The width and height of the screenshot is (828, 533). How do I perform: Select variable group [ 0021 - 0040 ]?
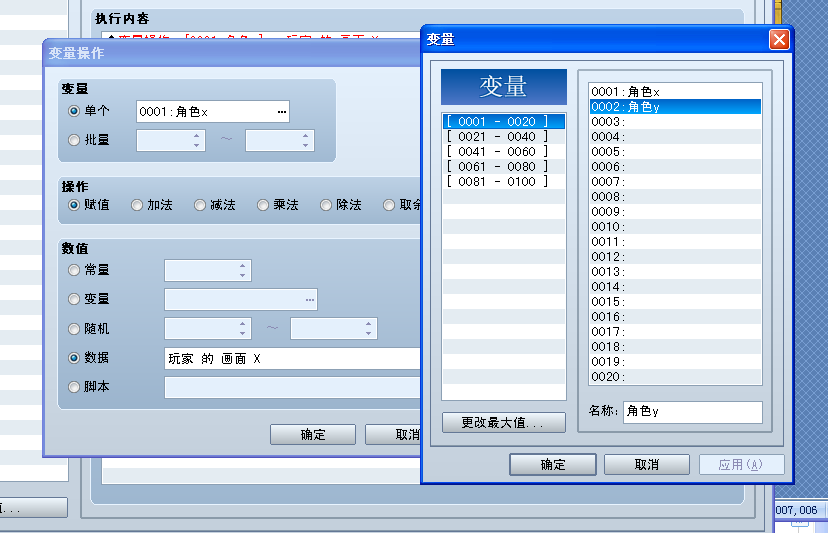point(504,137)
